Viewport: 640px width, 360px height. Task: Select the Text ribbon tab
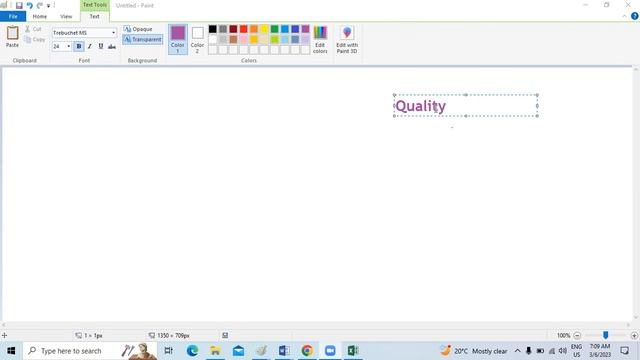pos(95,16)
